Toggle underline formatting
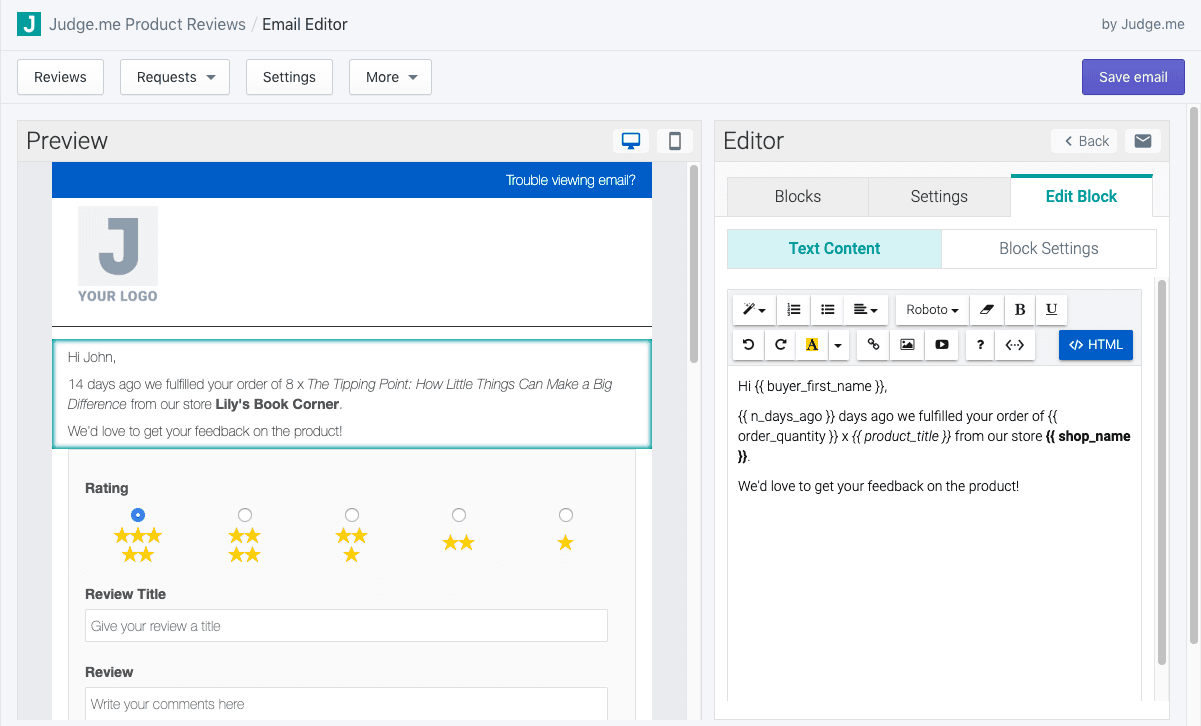 (1051, 310)
